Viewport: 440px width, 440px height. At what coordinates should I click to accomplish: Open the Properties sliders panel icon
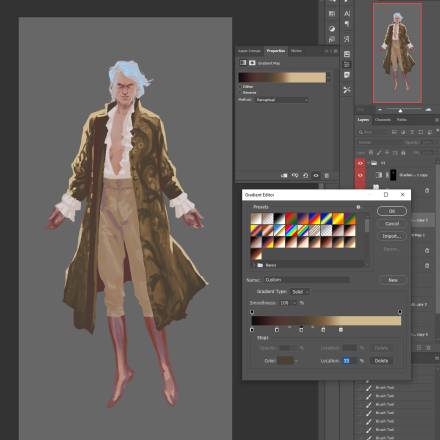347,64
